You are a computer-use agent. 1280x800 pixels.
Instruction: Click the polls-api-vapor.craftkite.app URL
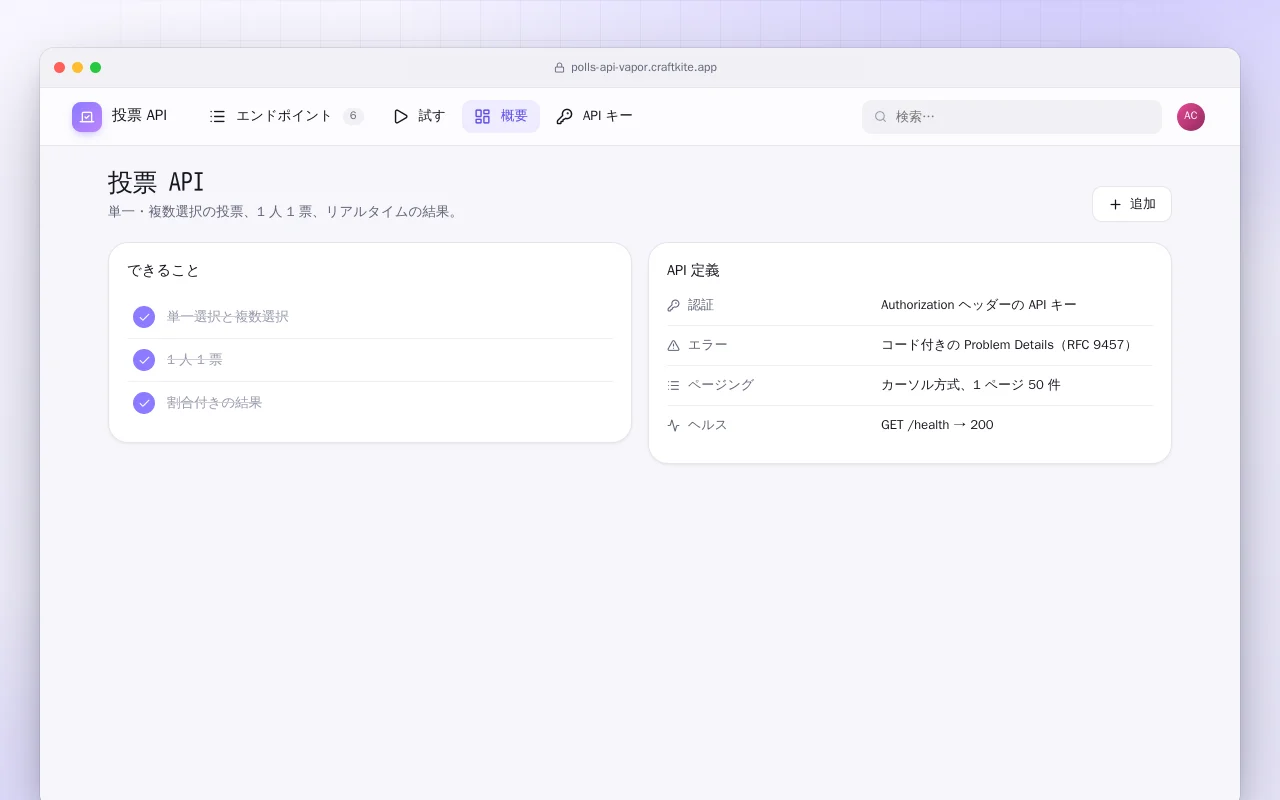(x=644, y=68)
